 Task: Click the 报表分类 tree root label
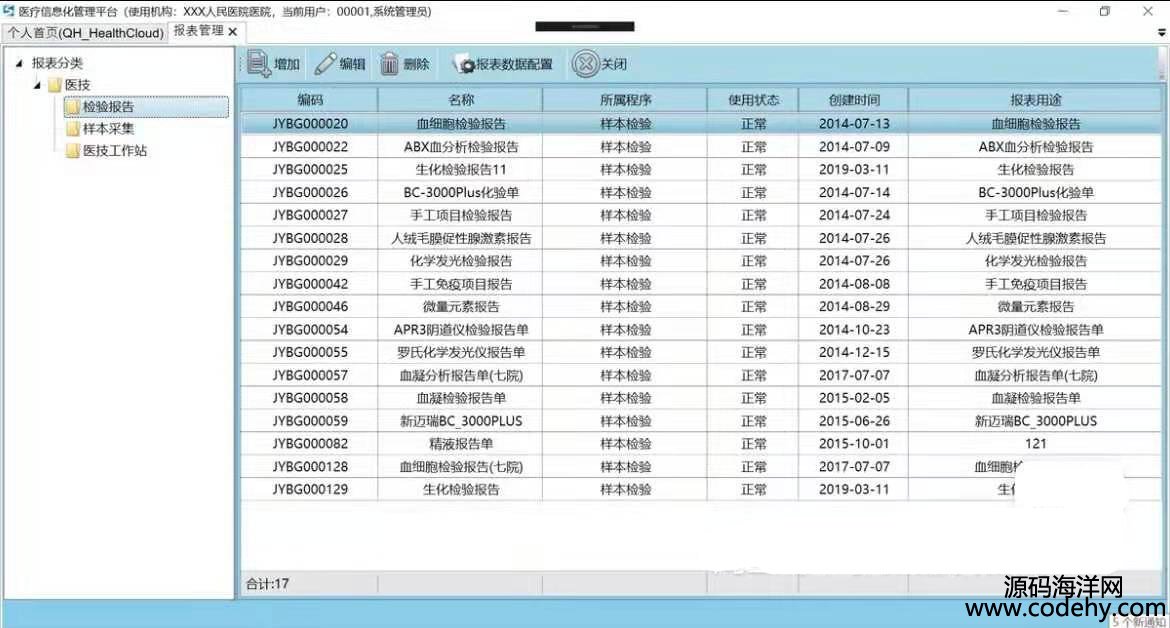point(57,63)
